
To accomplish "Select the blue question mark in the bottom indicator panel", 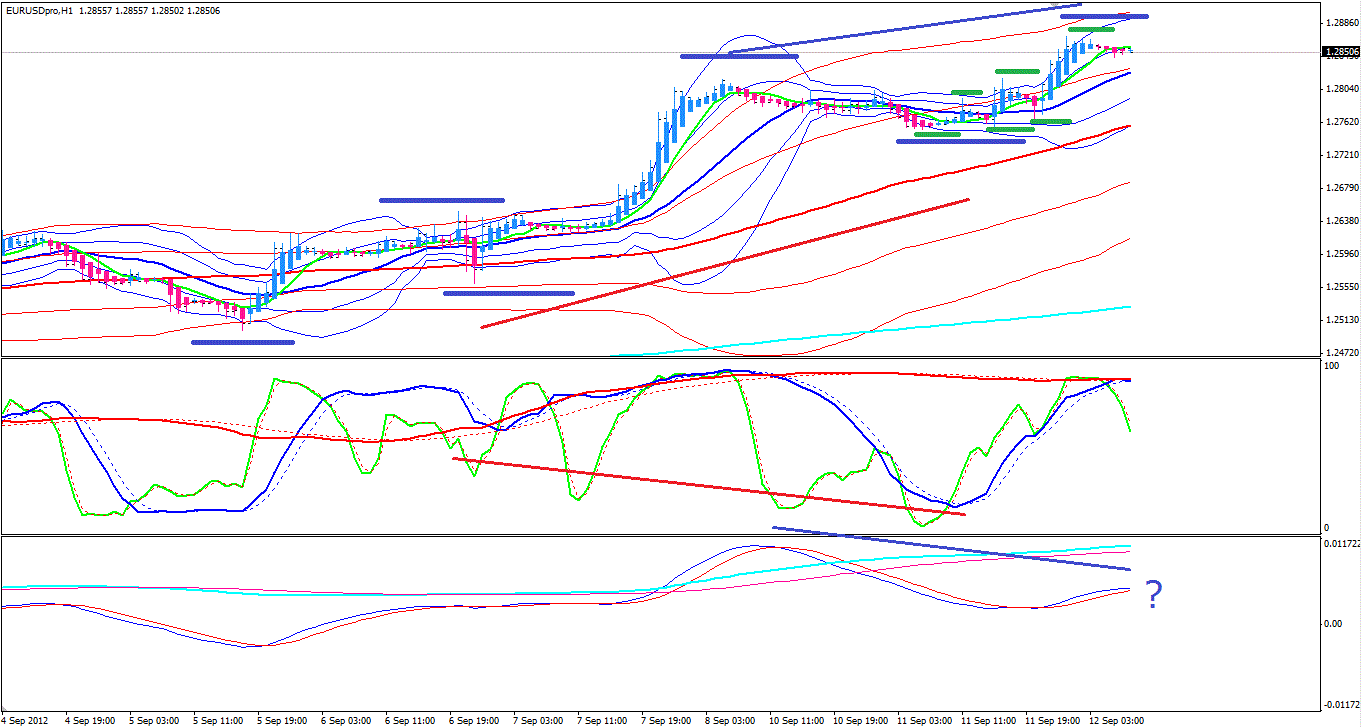I will (1153, 595).
